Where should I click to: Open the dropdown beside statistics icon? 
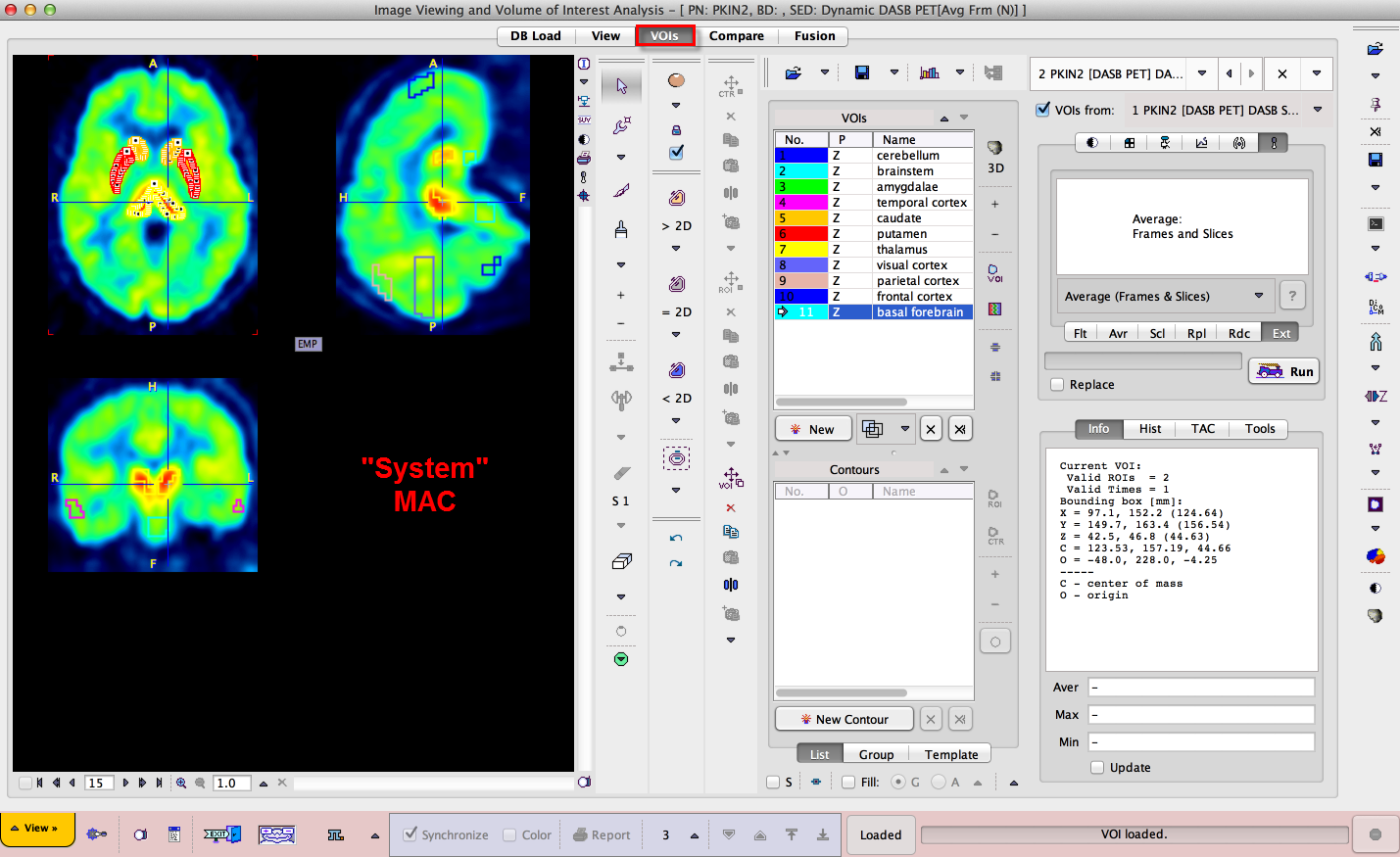click(x=959, y=72)
